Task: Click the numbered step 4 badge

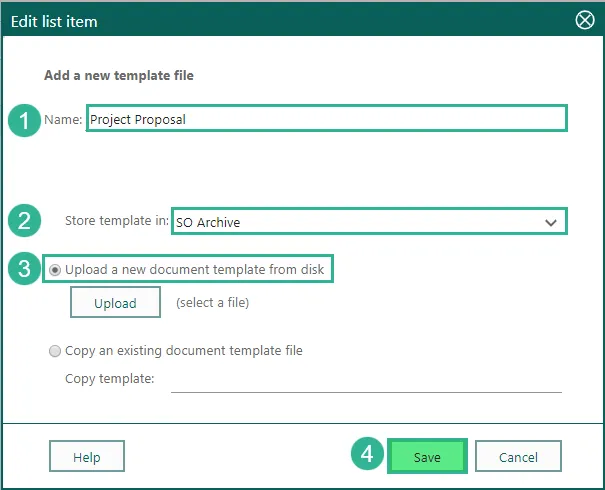Action: (x=367, y=455)
